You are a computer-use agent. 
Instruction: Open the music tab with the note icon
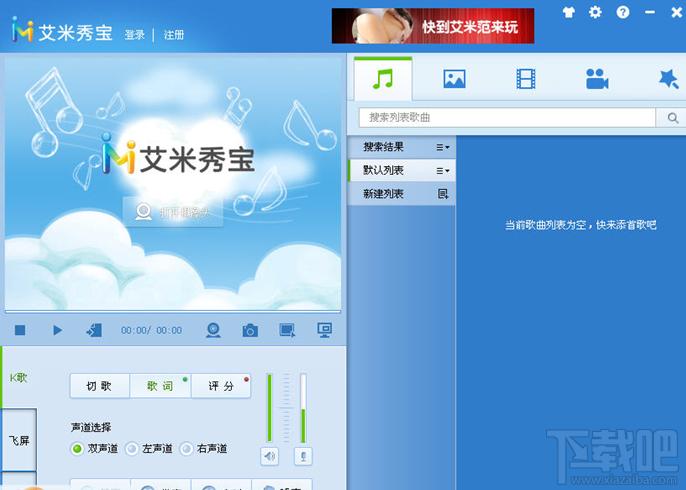click(382, 78)
